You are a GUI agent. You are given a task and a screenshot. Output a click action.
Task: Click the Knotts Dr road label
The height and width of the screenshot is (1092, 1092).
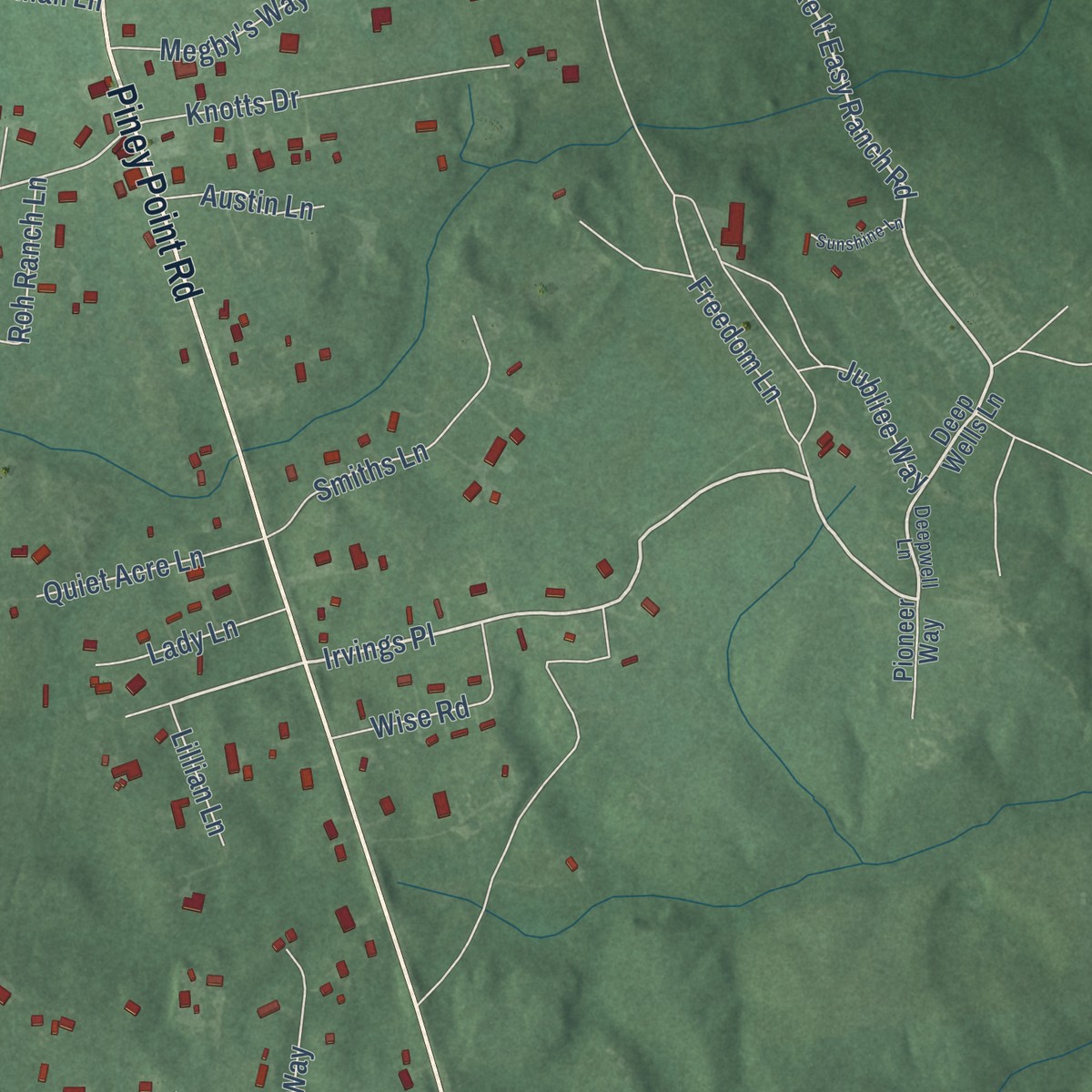242,107
